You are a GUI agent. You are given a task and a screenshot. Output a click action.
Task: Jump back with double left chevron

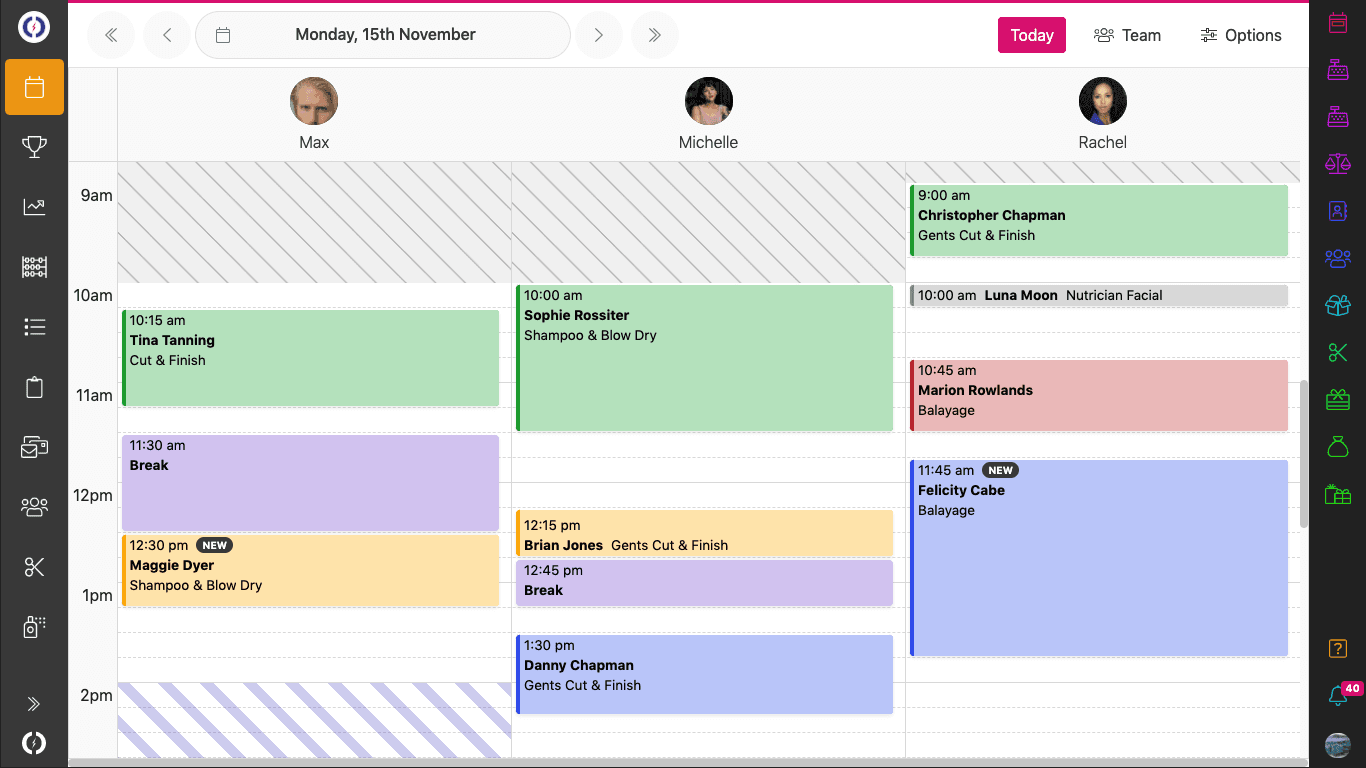point(111,35)
